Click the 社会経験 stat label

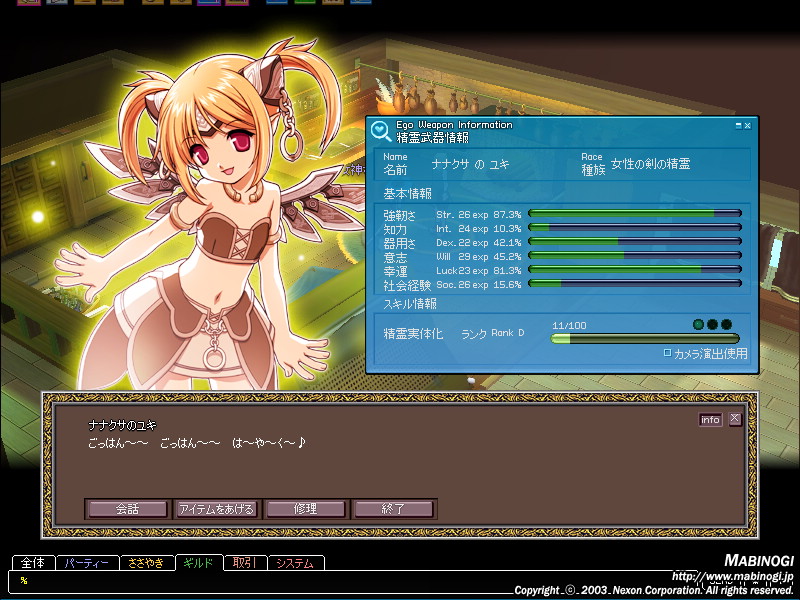pyautogui.click(x=407, y=285)
